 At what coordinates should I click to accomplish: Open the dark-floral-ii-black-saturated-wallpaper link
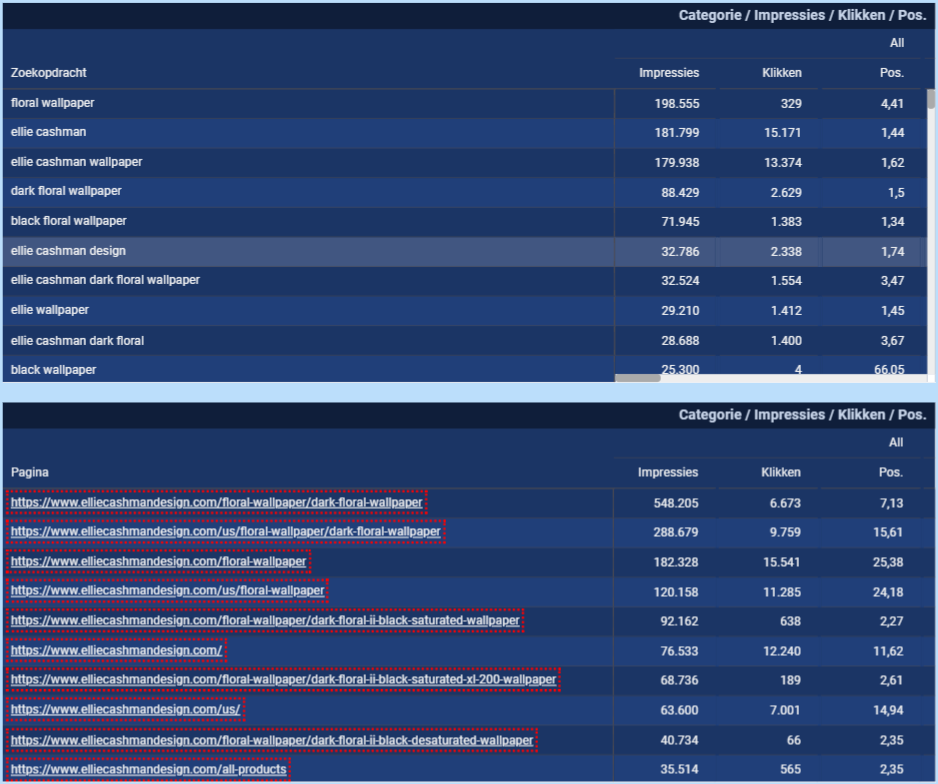(x=265, y=621)
